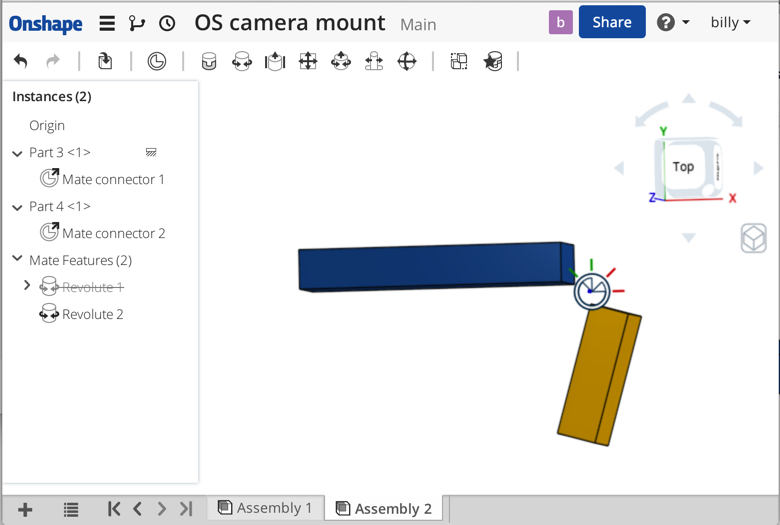
Task: Select the Fastened mate tool
Action: pos(209,62)
